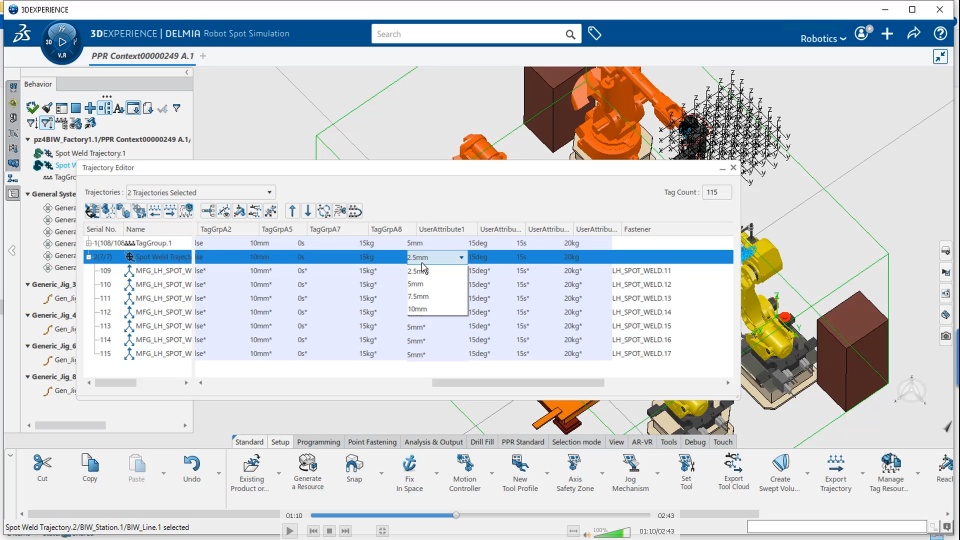Viewport: 960px width, 540px height.
Task: Click Generate a Resource
Action: tap(308, 471)
